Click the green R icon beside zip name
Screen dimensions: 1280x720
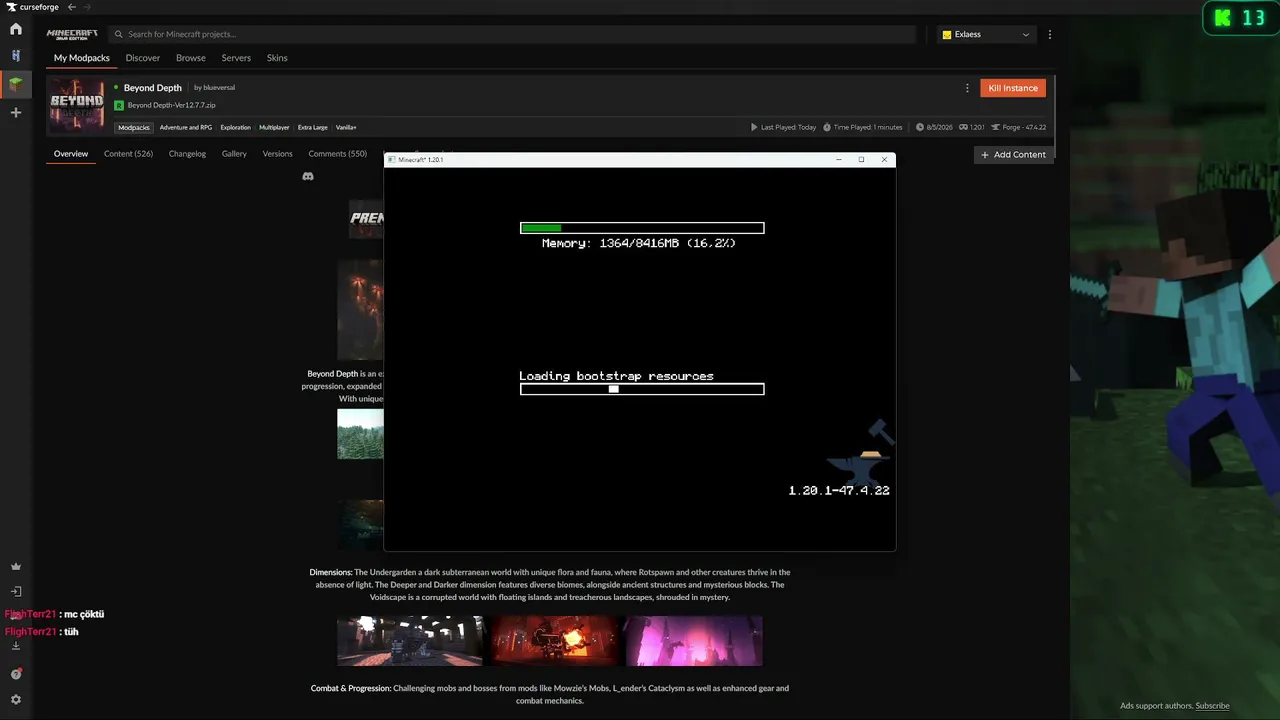coord(119,105)
